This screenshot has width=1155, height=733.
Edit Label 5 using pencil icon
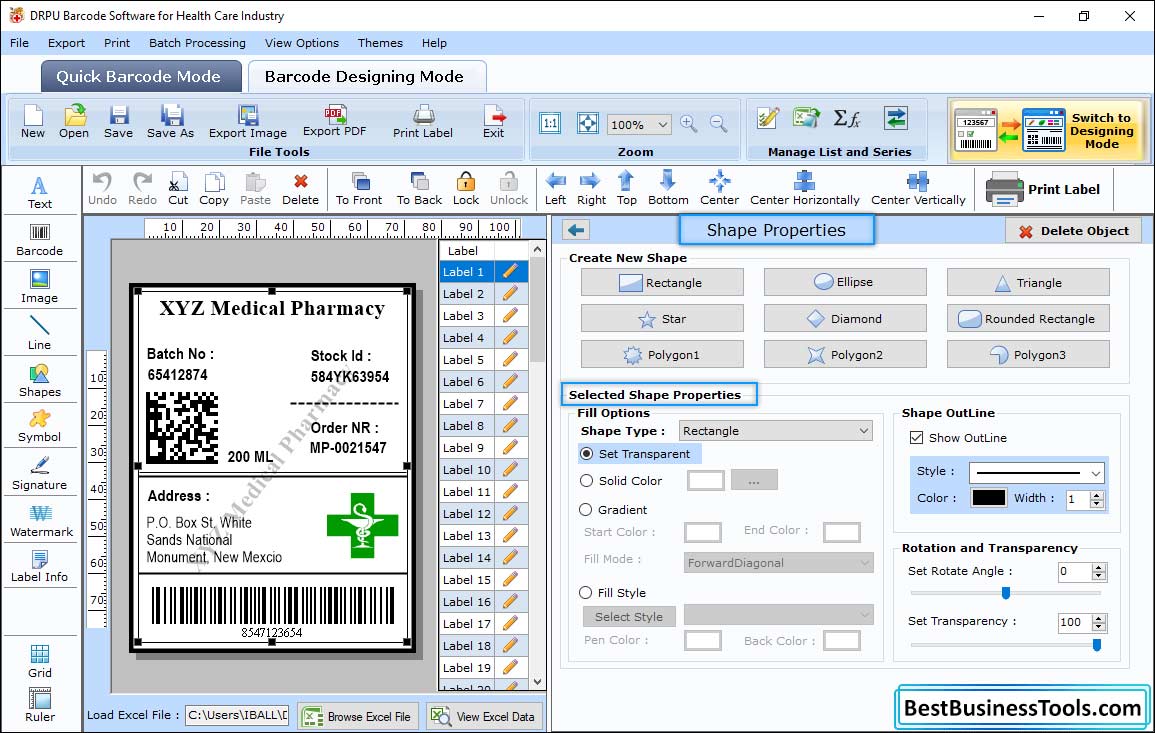(510, 360)
